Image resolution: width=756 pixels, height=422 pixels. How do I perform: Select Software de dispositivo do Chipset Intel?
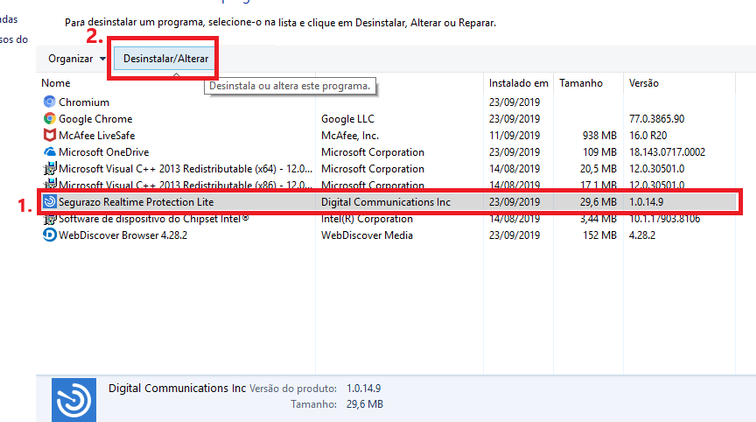tap(153, 218)
